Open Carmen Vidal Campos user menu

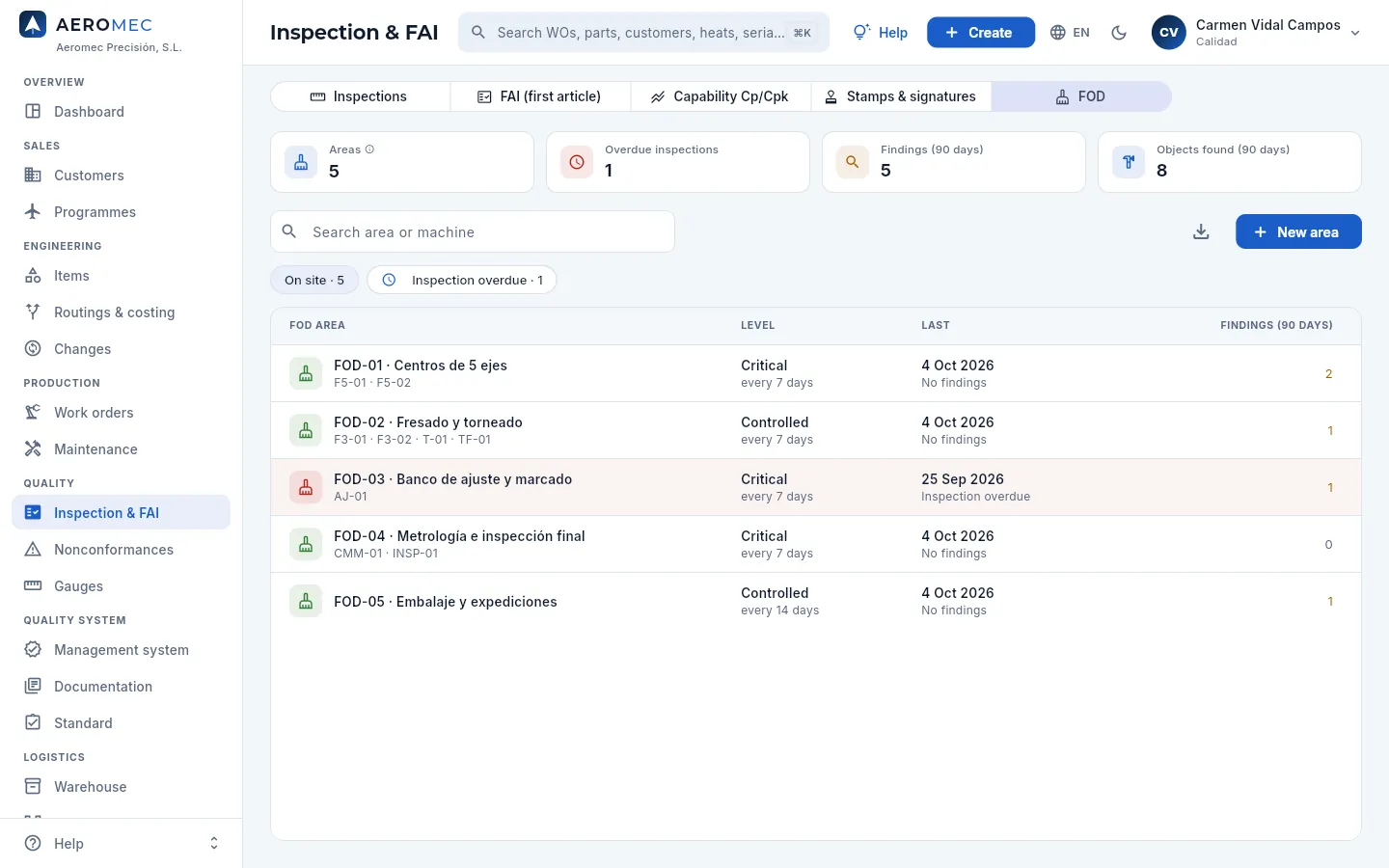pyautogui.click(x=1256, y=33)
